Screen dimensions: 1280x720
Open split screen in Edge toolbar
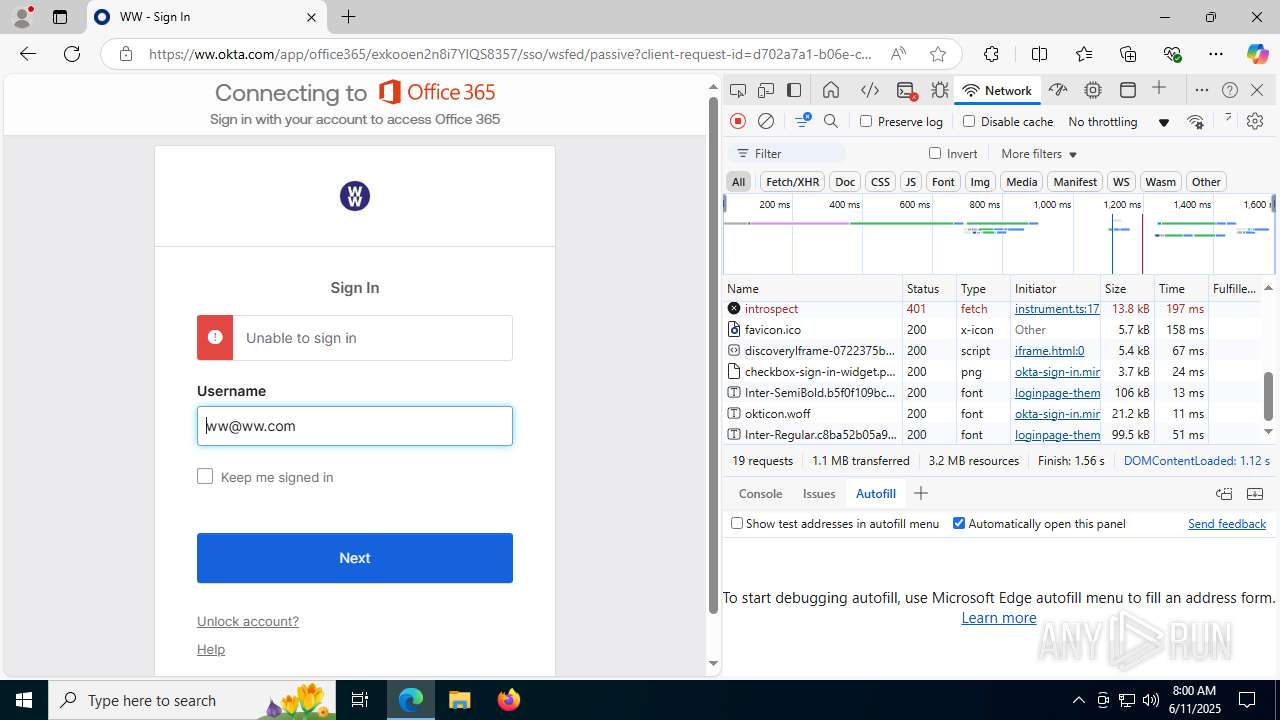1039,54
